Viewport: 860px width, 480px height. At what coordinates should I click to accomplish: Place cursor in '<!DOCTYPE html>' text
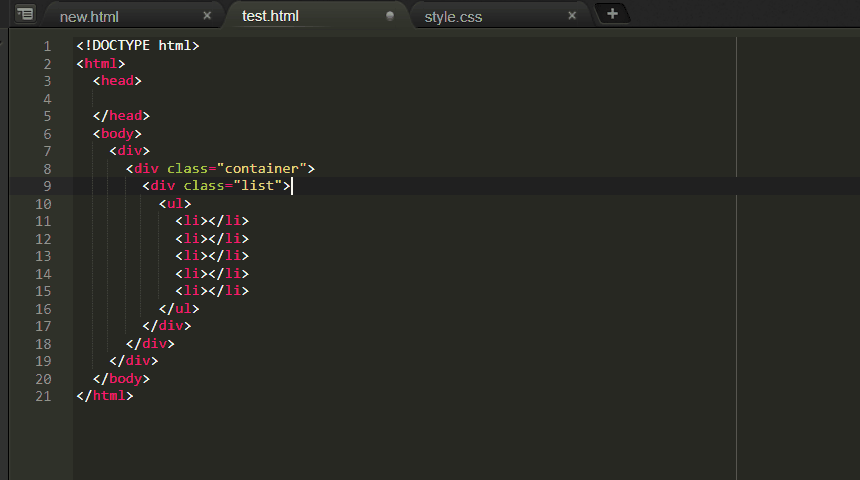[x=138, y=46]
